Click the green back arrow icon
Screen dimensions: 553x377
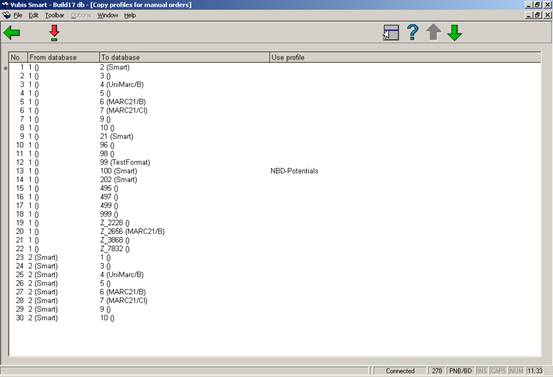coord(12,33)
